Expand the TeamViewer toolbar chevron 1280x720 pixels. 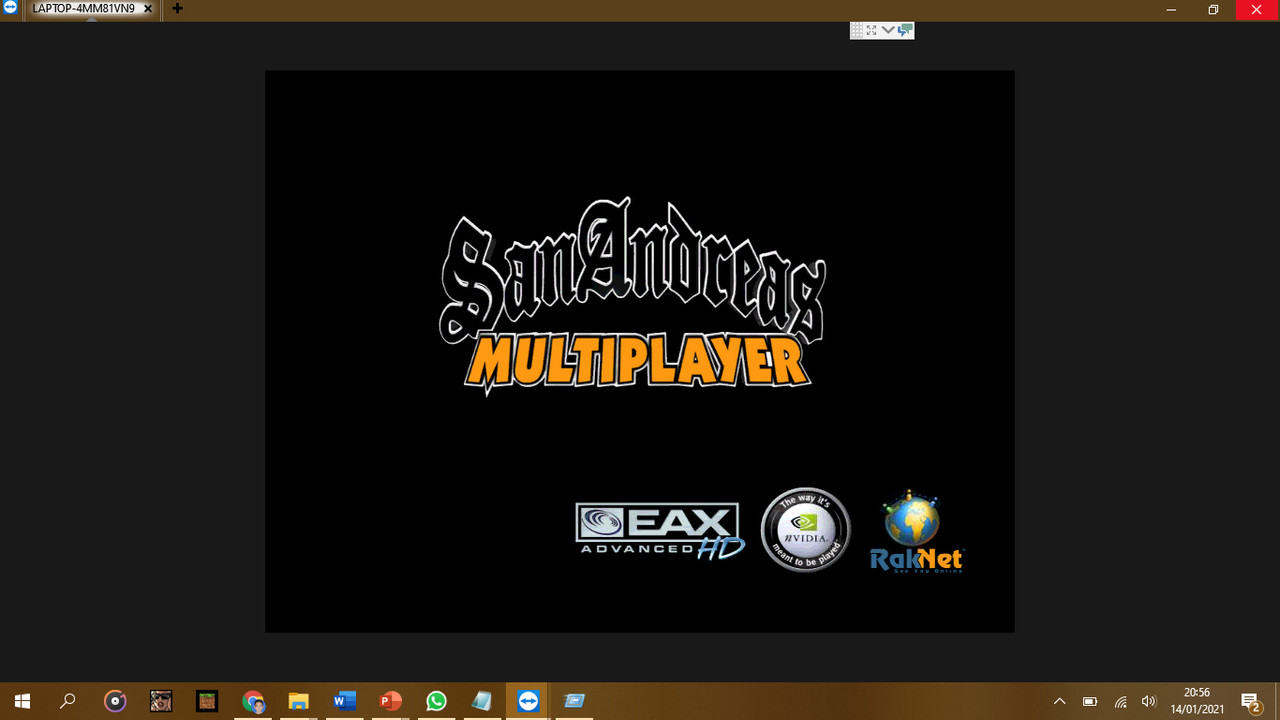(x=888, y=31)
